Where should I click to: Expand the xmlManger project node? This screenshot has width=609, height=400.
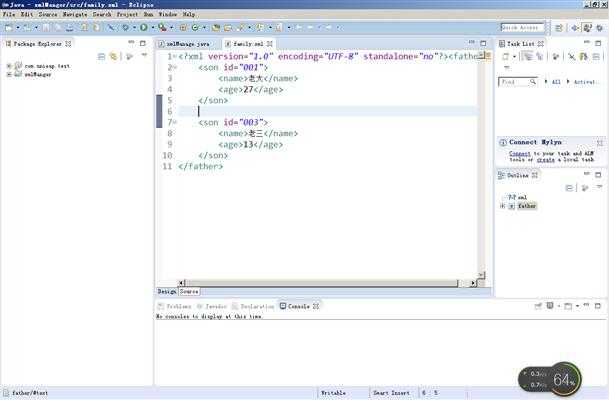[9, 74]
